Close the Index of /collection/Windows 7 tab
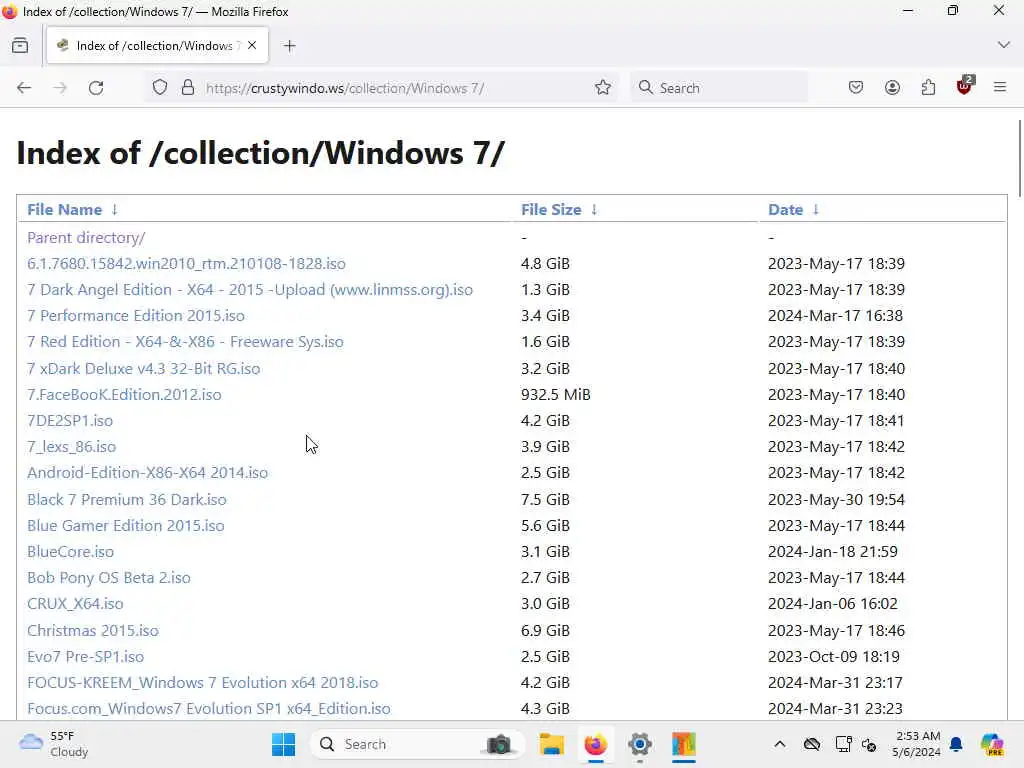Screen dimensions: 1024x768 click(252, 46)
